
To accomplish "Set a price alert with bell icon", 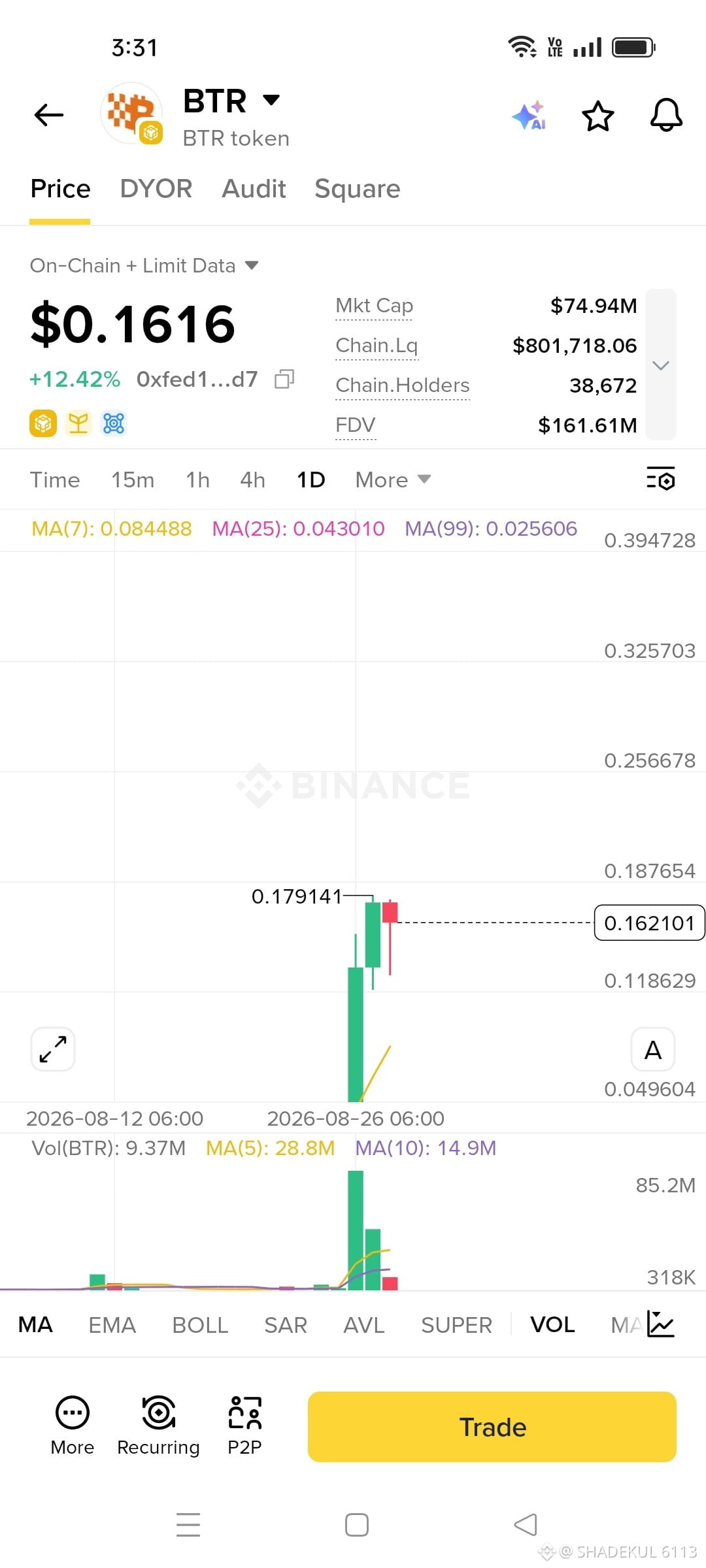I will pyautogui.click(x=666, y=116).
